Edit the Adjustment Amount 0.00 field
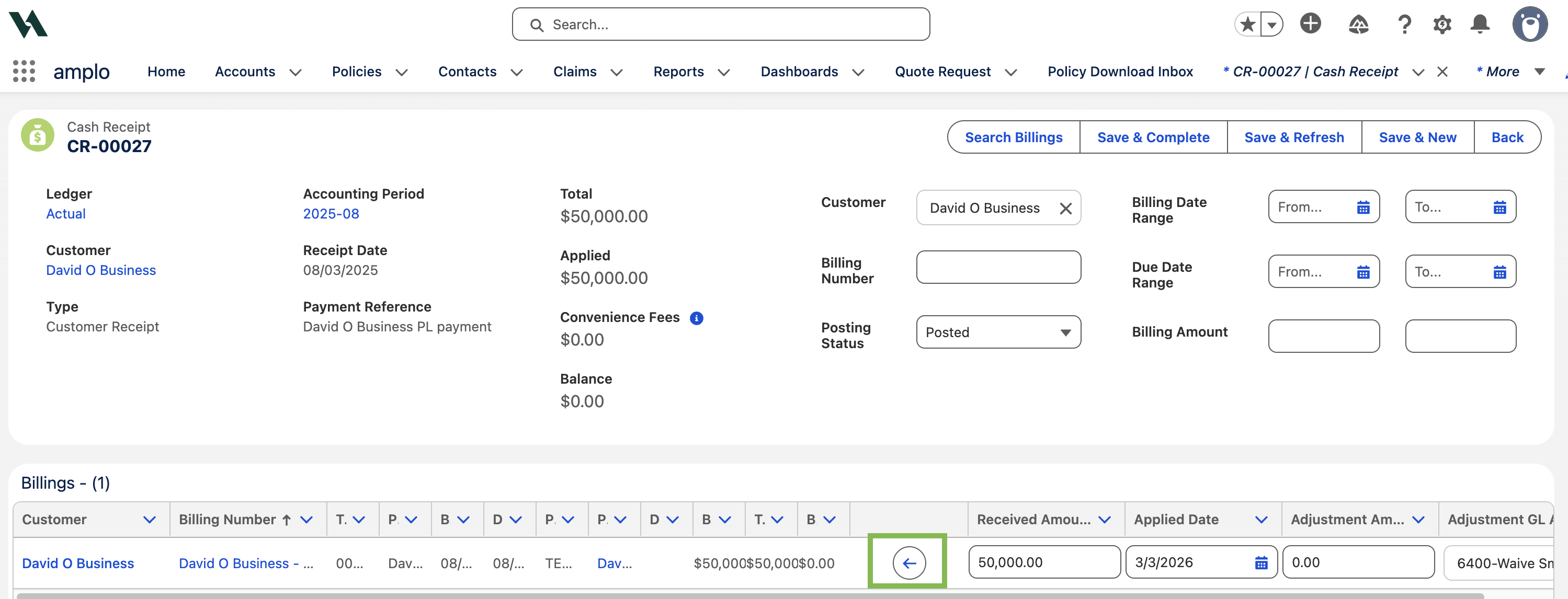1568x599 pixels. click(1358, 562)
